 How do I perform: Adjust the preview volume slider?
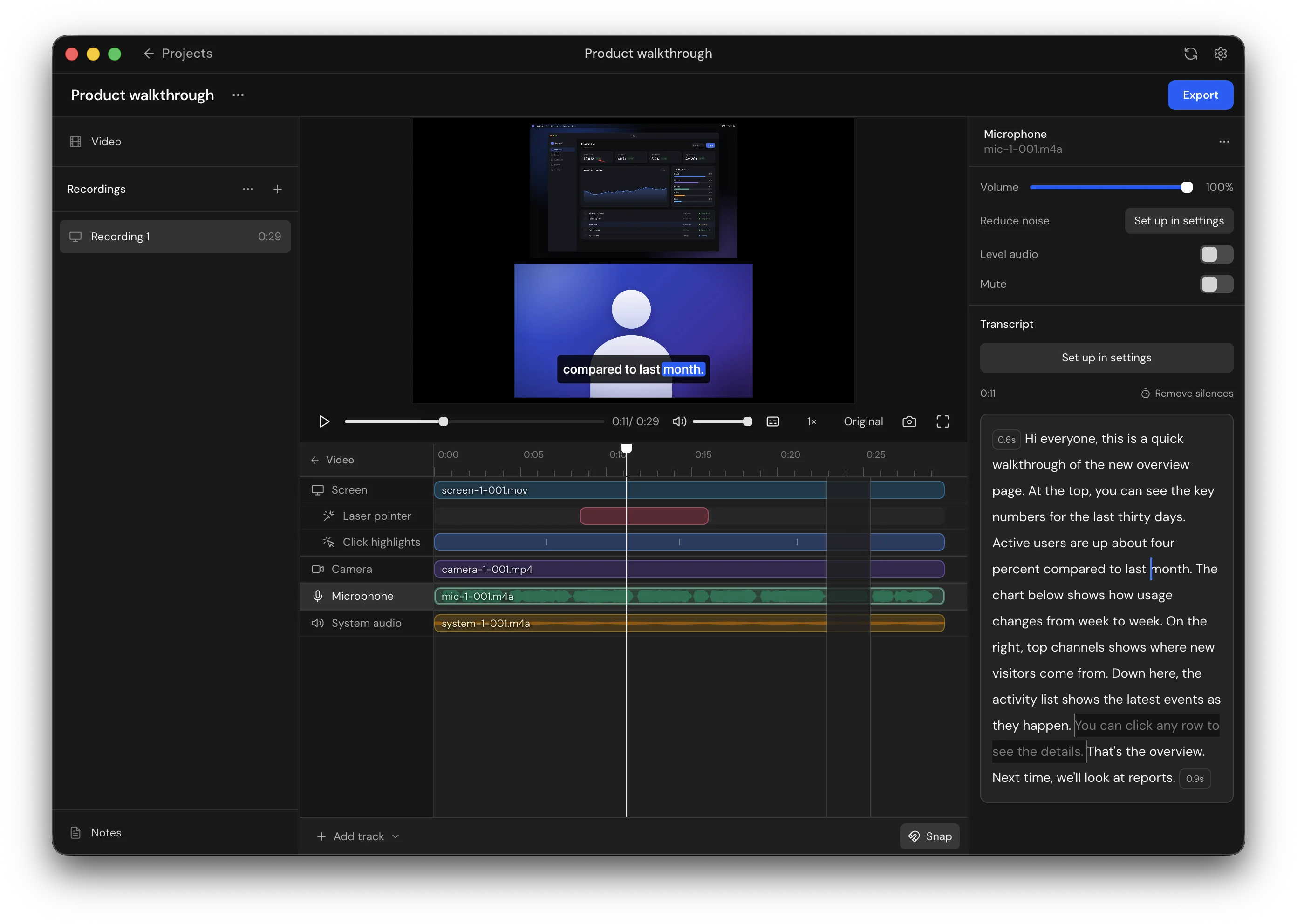click(x=722, y=421)
